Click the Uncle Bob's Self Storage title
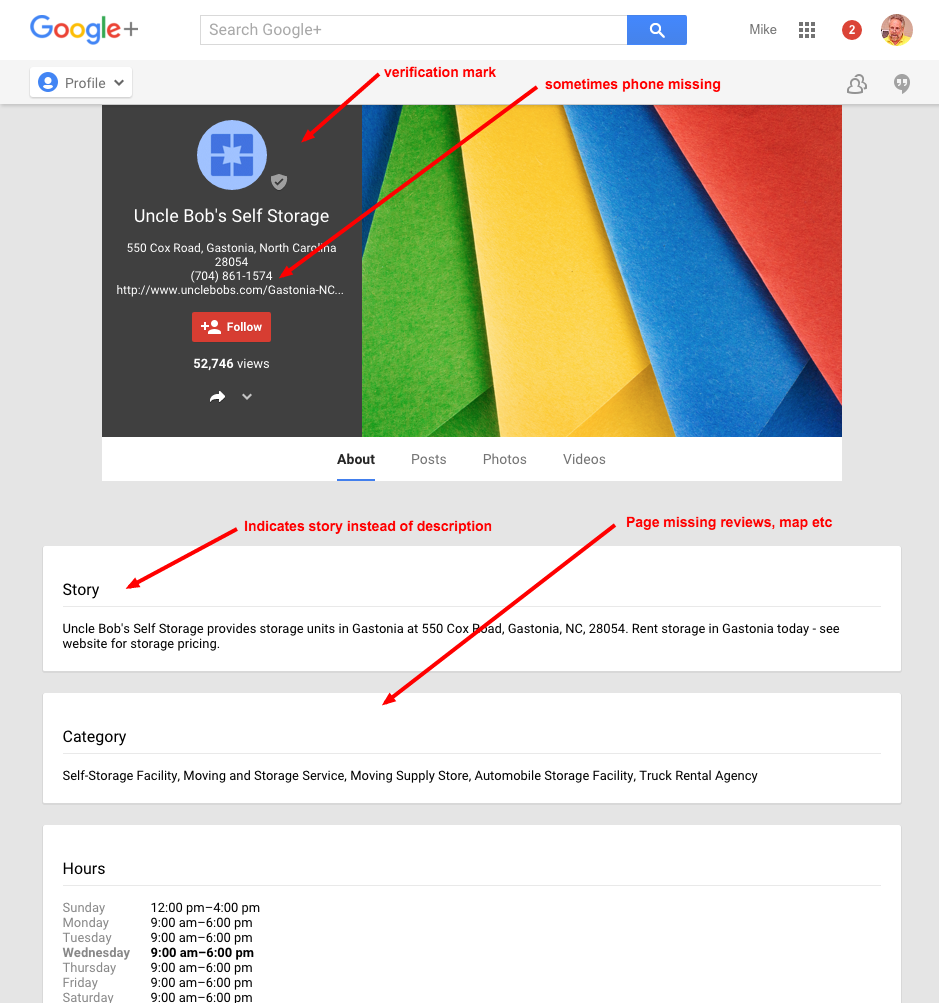This screenshot has height=1003, width=939. [232, 216]
